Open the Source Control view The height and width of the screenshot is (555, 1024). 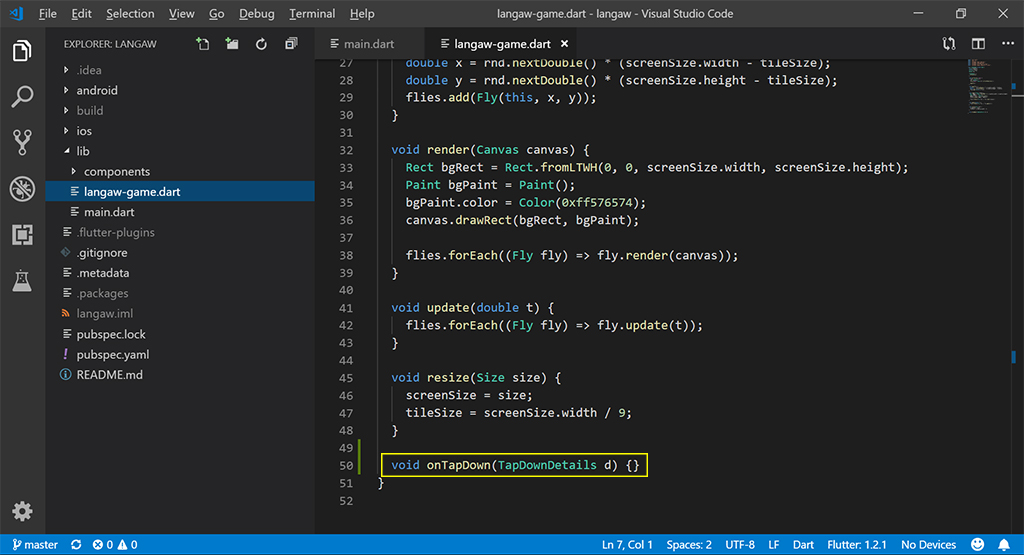[22, 142]
